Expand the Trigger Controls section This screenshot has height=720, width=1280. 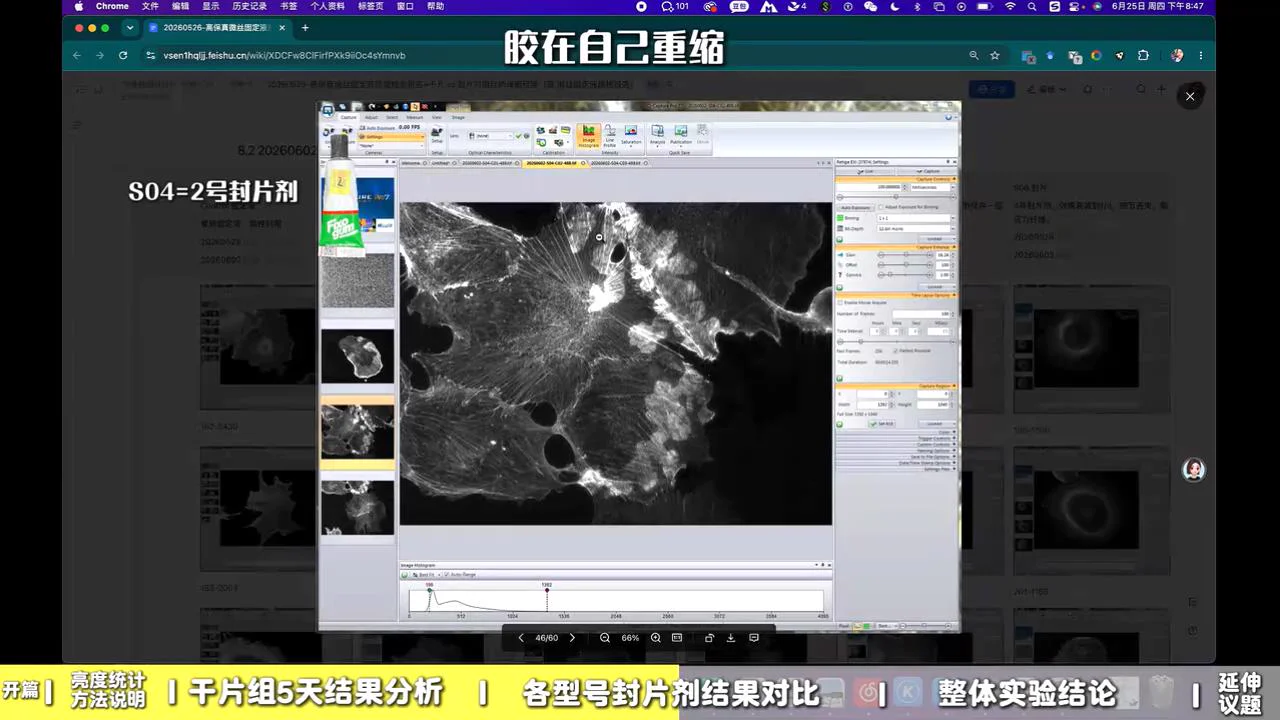896,439
